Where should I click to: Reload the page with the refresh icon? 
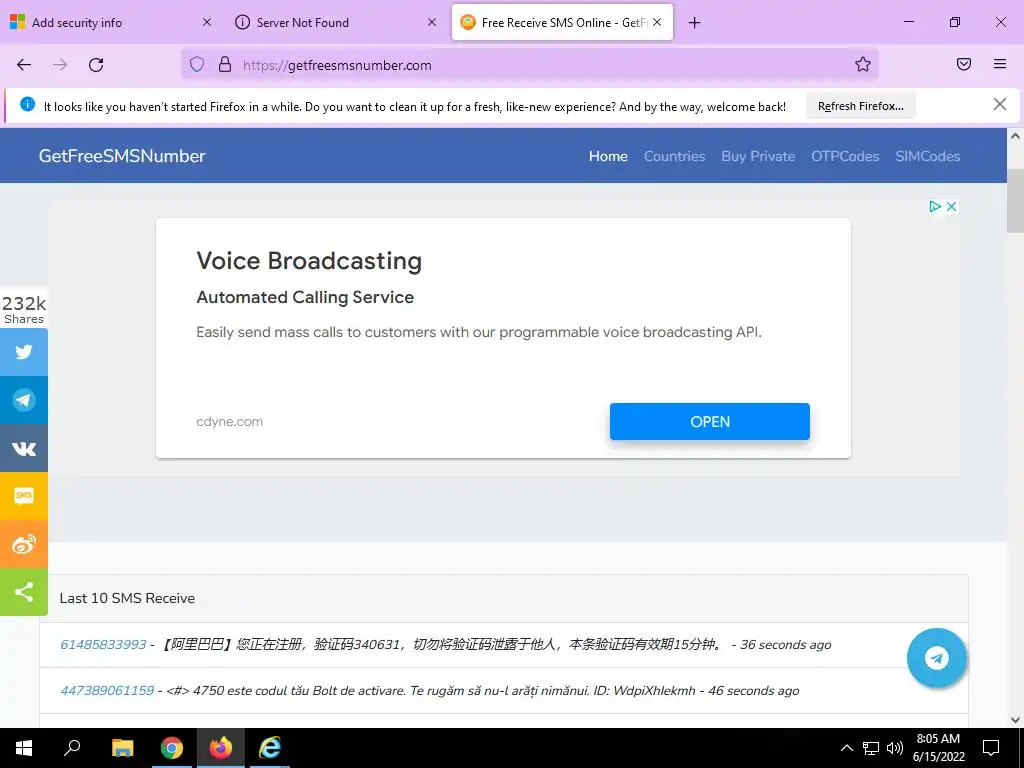click(x=96, y=65)
